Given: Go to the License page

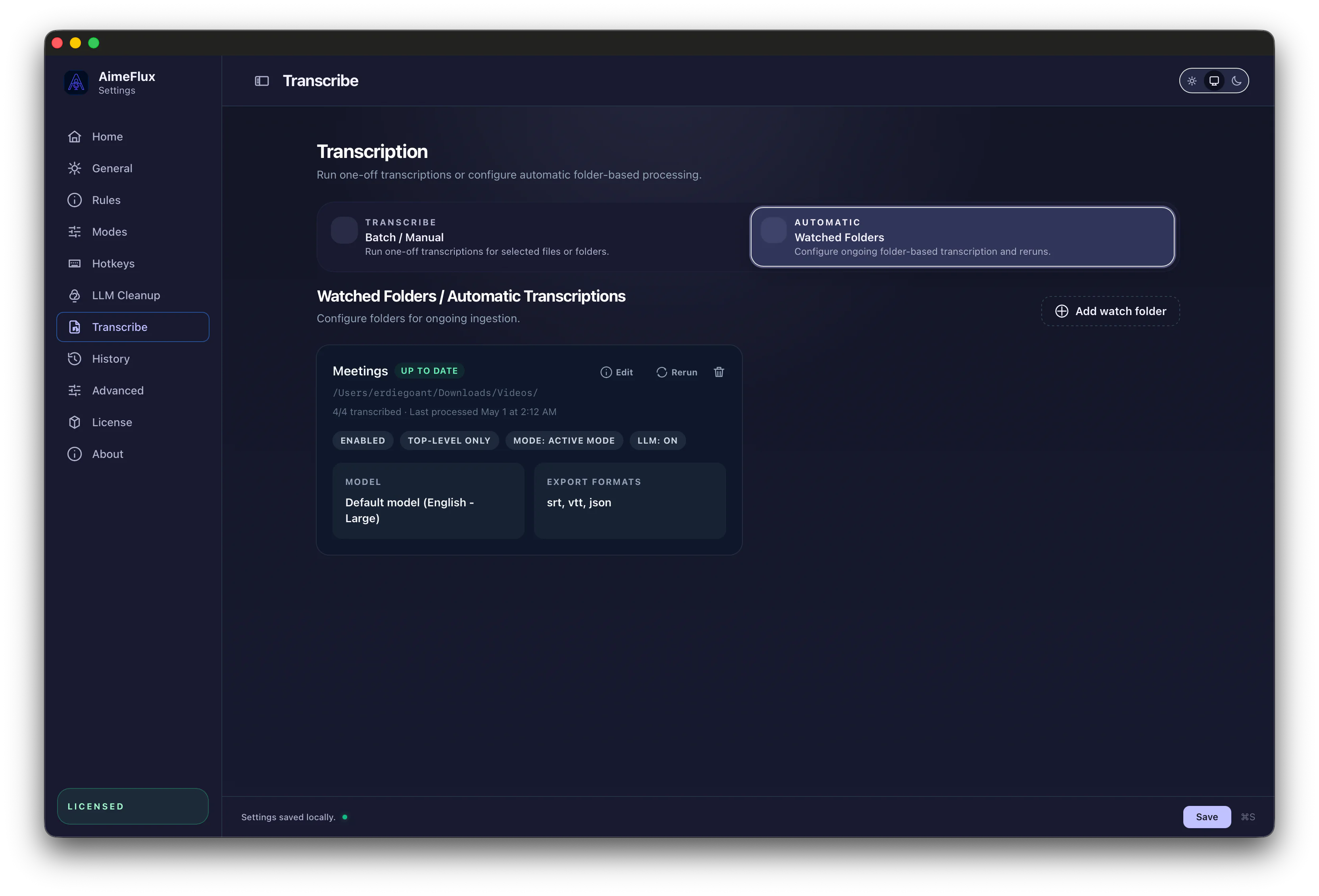Looking at the screenshot, I should pyautogui.click(x=133, y=423).
